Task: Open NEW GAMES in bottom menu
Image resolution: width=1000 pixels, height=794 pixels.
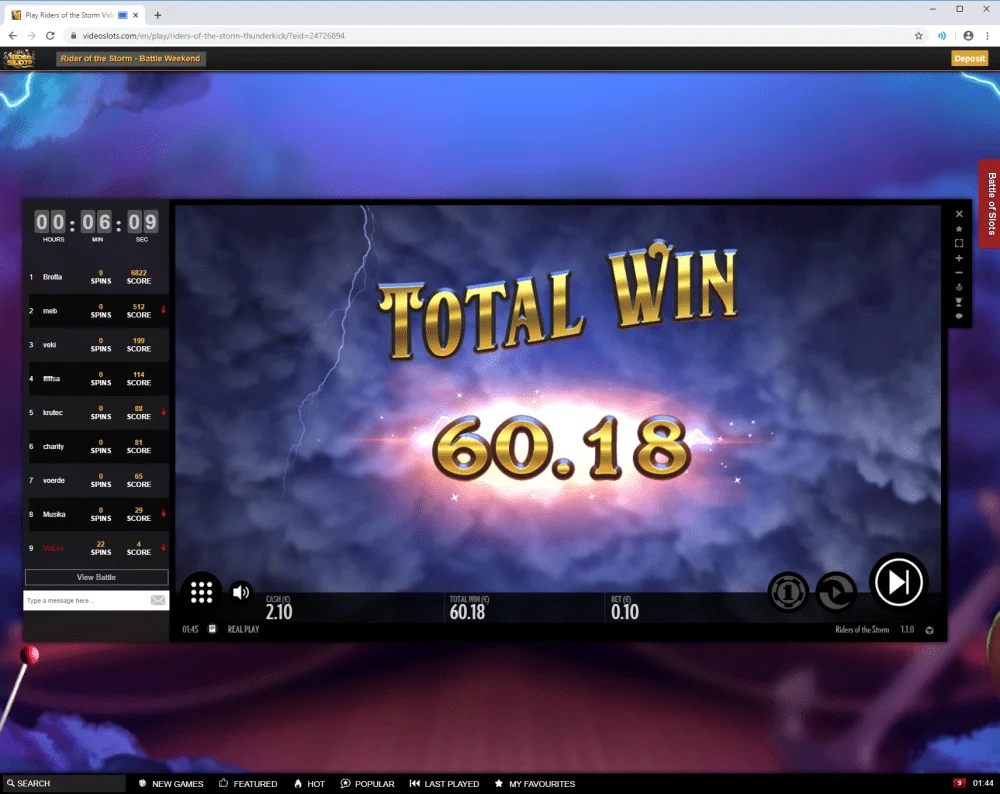Action: pyautogui.click(x=171, y=784)
